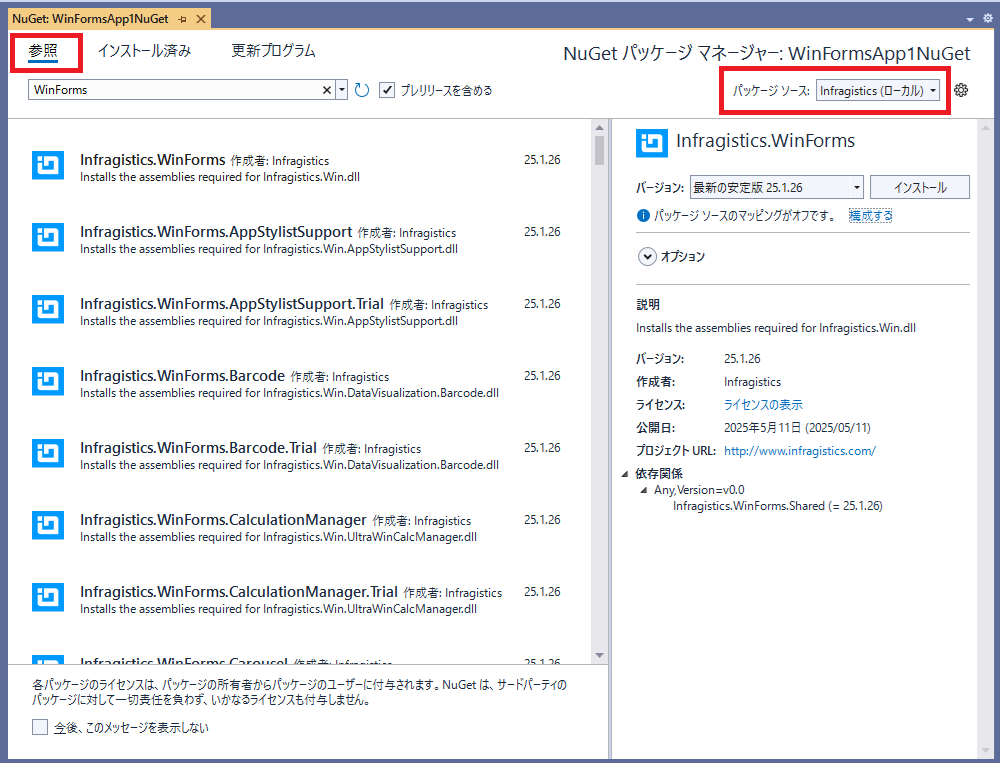This screenshot has height=763, width=1000.
Task: Click the Infragistics.WinForms.Shared dependency entry
Action: [x=777, y=506]
